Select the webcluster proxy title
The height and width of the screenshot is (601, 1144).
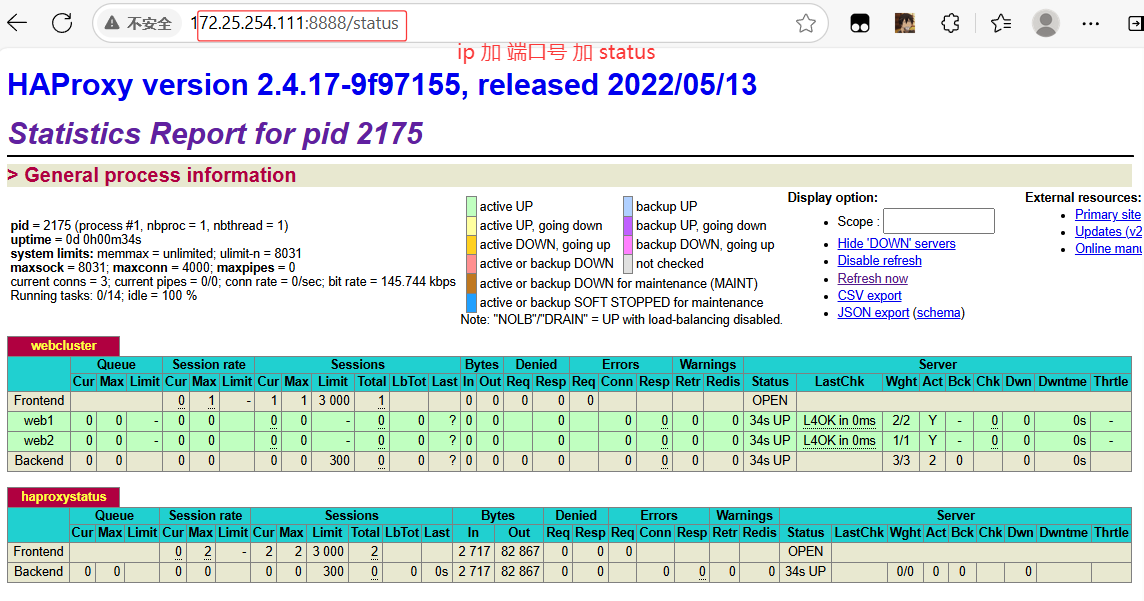(x=63, y=346)
